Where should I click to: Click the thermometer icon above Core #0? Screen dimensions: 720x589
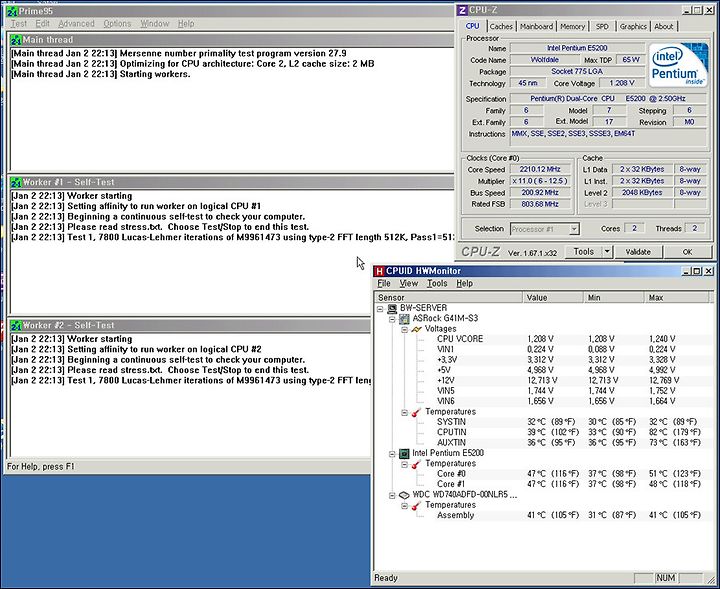point(416,464)
